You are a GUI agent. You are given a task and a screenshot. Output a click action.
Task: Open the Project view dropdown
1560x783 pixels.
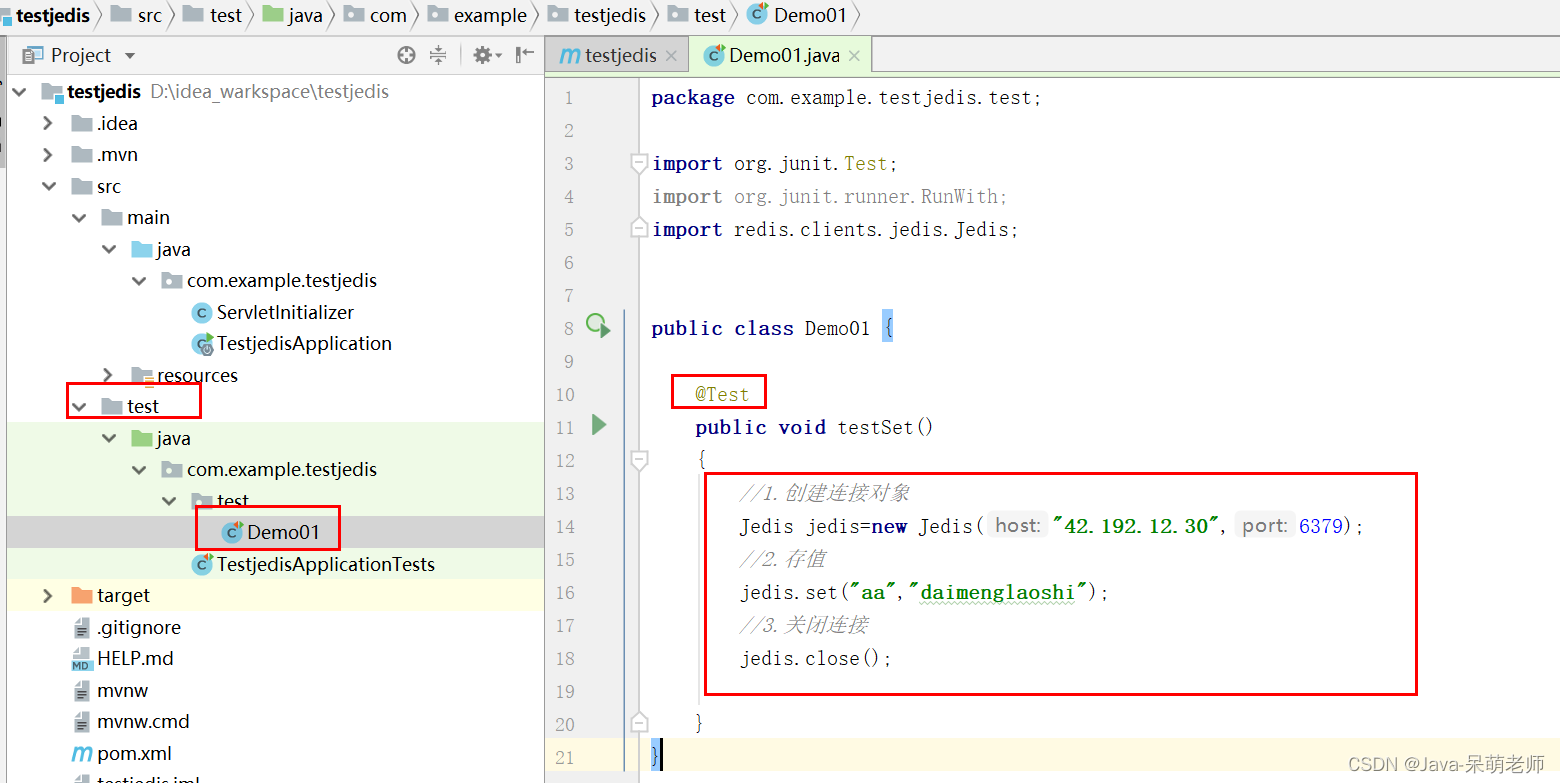130,56
